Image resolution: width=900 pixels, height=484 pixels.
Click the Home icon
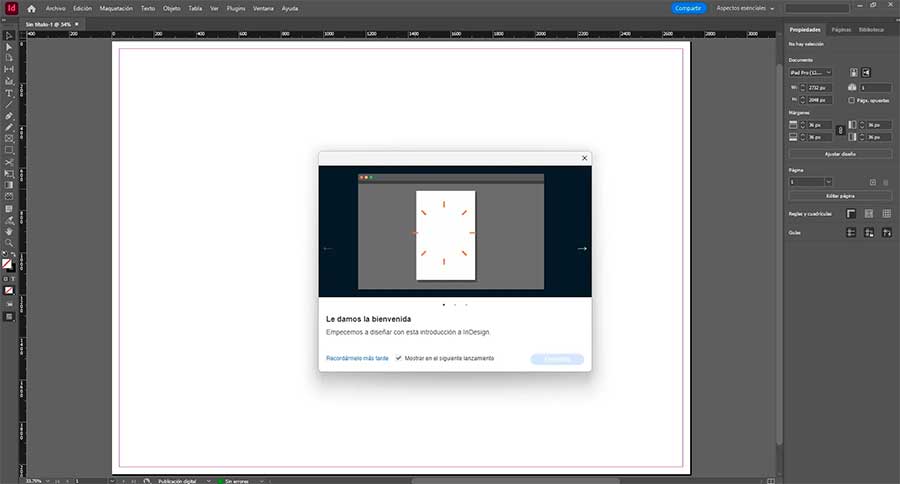[31, 8]
